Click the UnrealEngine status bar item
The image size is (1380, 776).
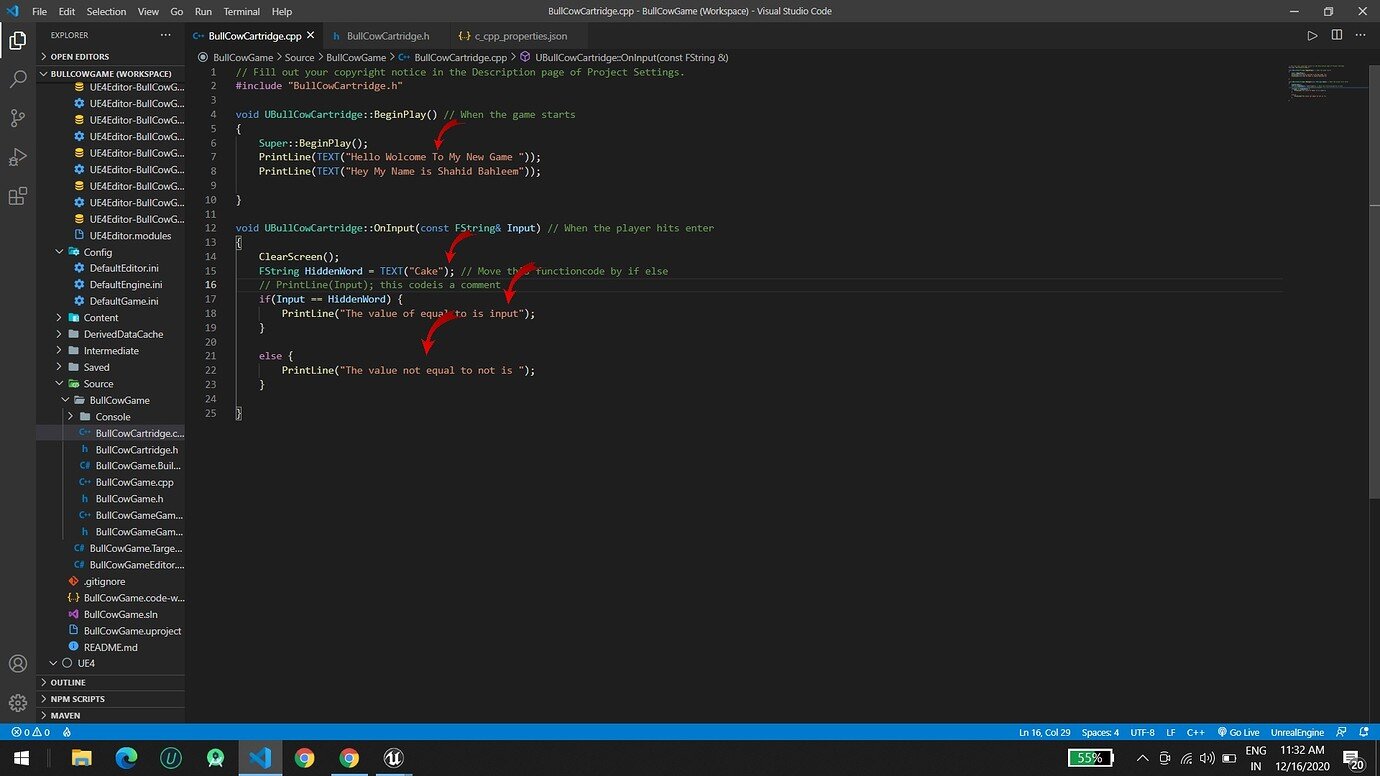[x=1297, y=732]
